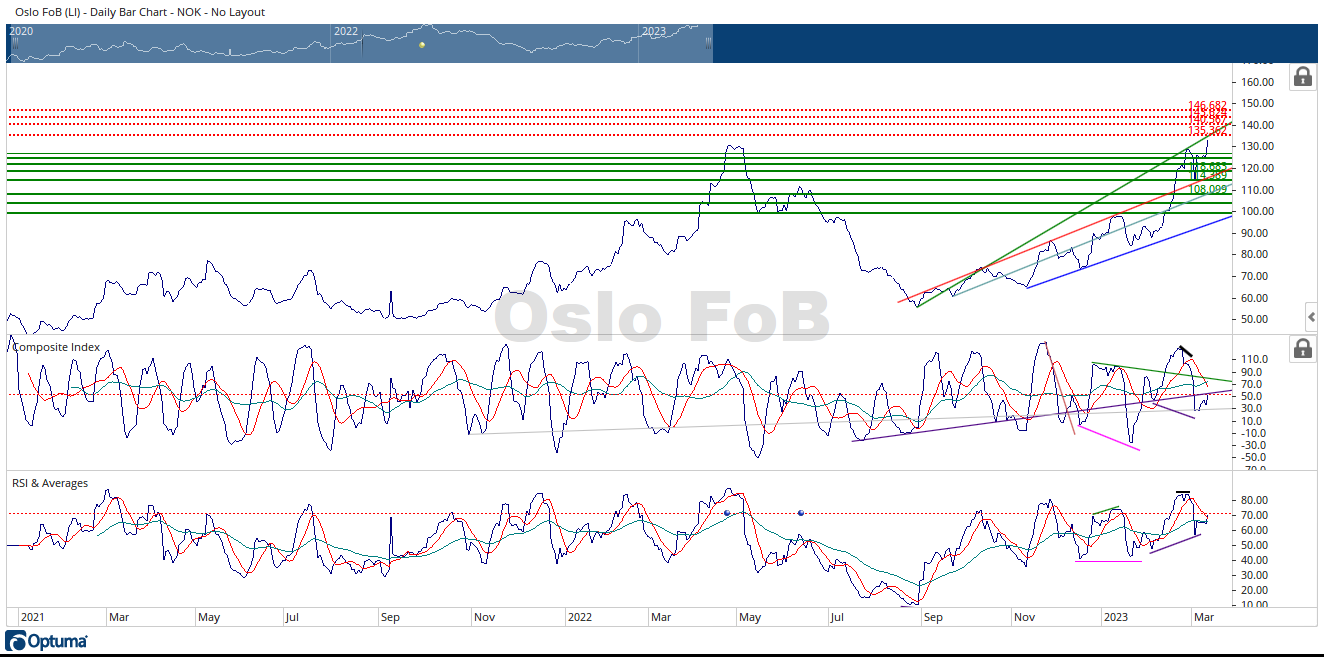
Task: Select the Composite Index pane label
Action: point(56,348)
